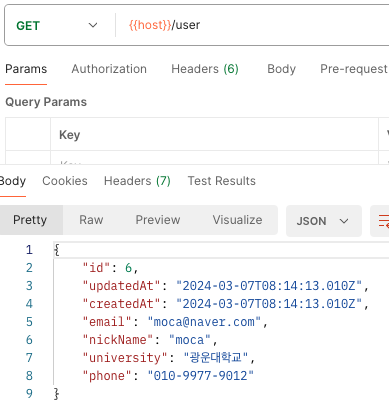Open the Test Results tab
The image size is (389, 416).
point(222,181)
